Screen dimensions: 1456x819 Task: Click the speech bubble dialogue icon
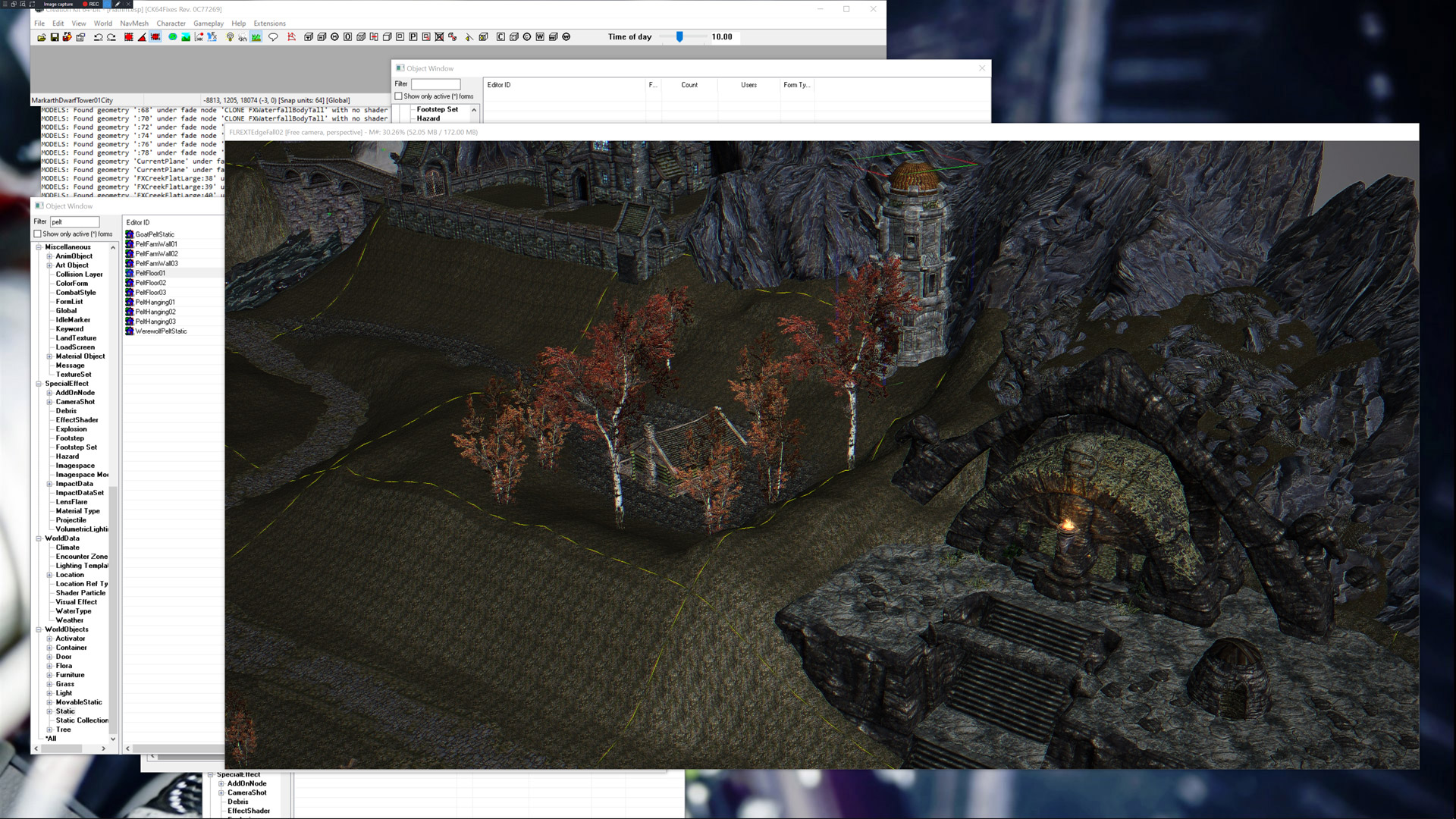point(273,37)
